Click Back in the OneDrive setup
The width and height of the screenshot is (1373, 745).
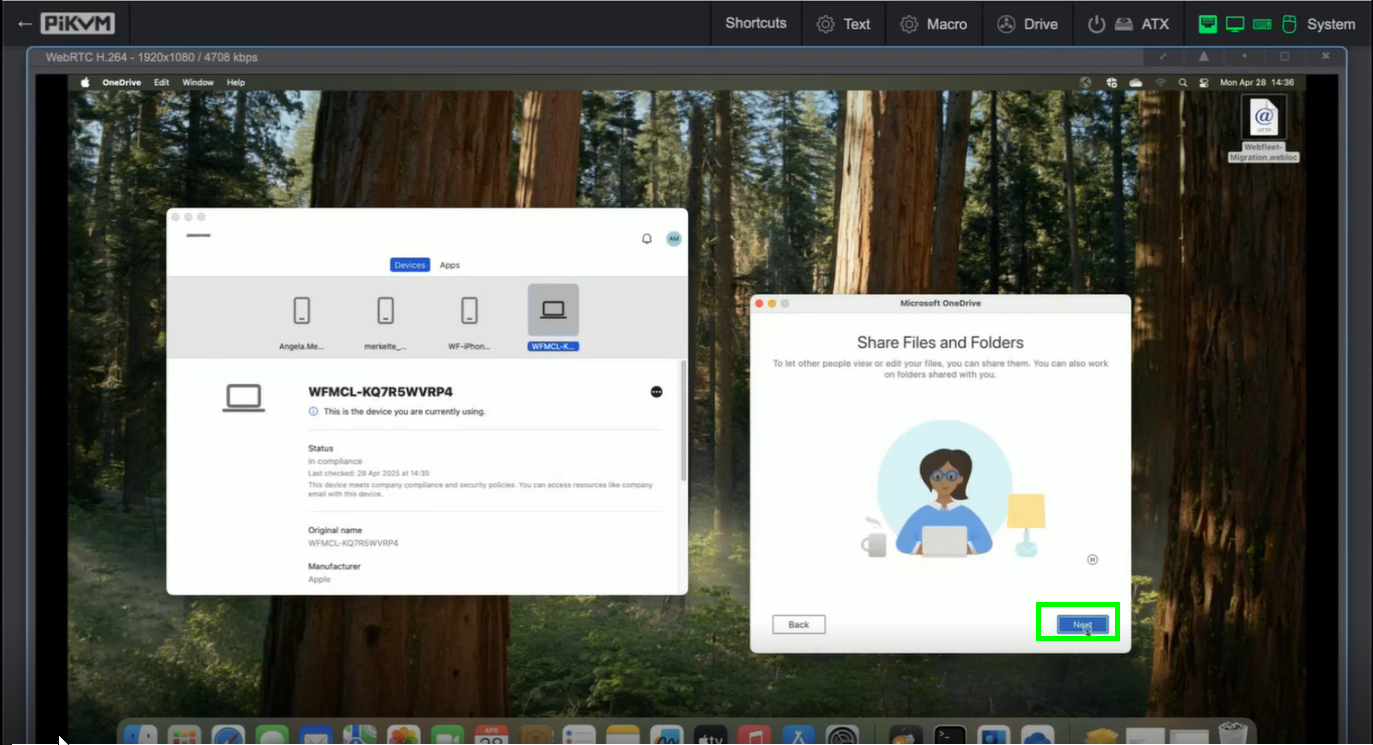799,624
